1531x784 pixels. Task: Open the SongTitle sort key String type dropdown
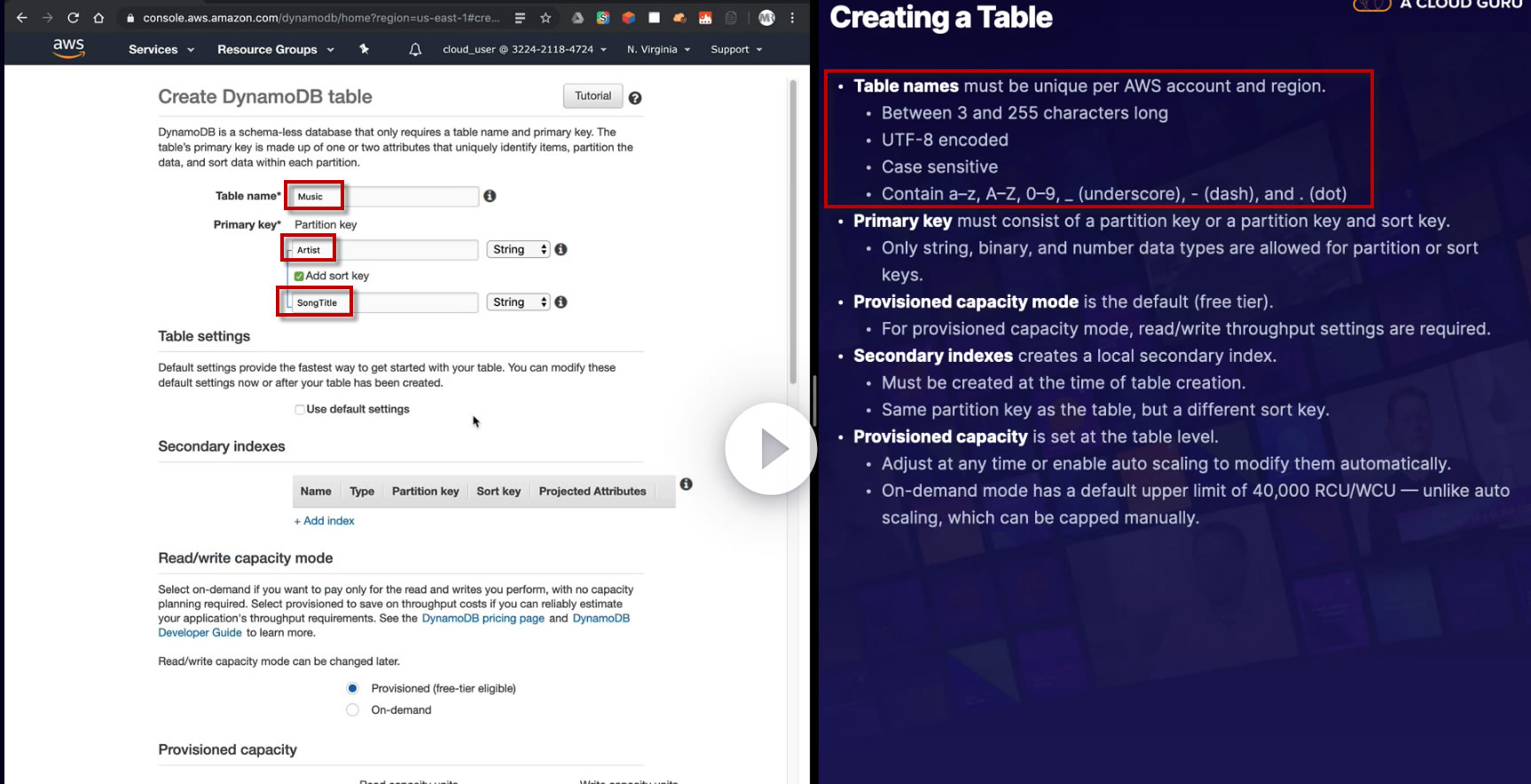[x=519, y=302]
